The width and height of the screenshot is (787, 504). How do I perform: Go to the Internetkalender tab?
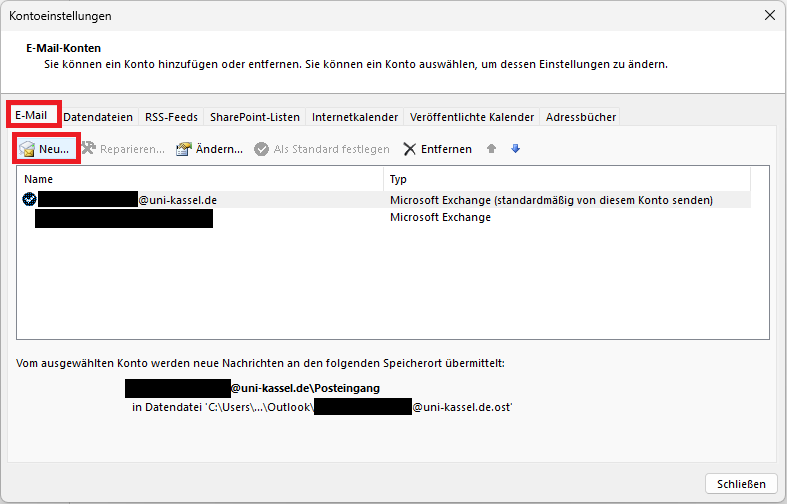pos(355,117)
